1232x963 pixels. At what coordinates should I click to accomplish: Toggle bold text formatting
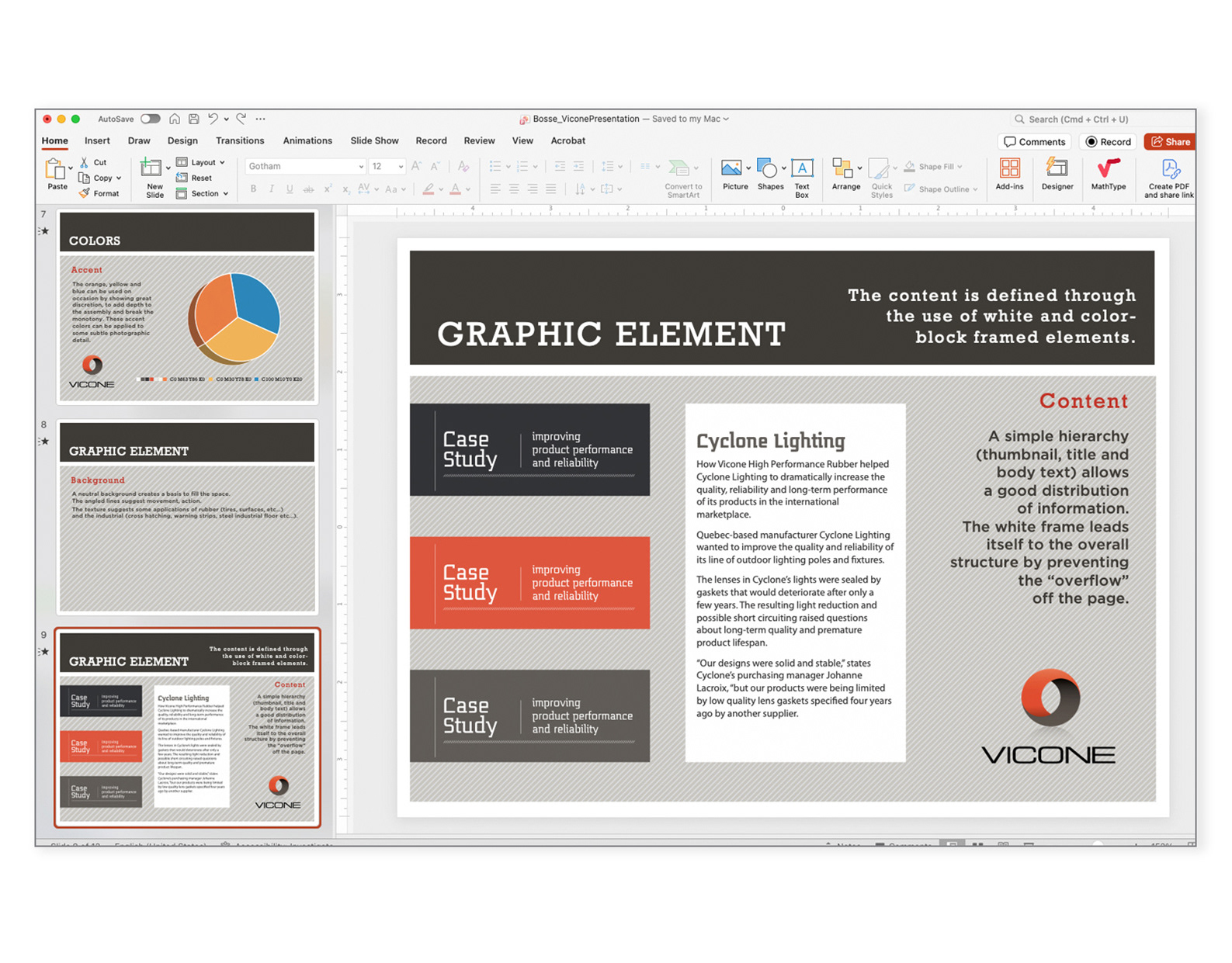coord(253,189)
